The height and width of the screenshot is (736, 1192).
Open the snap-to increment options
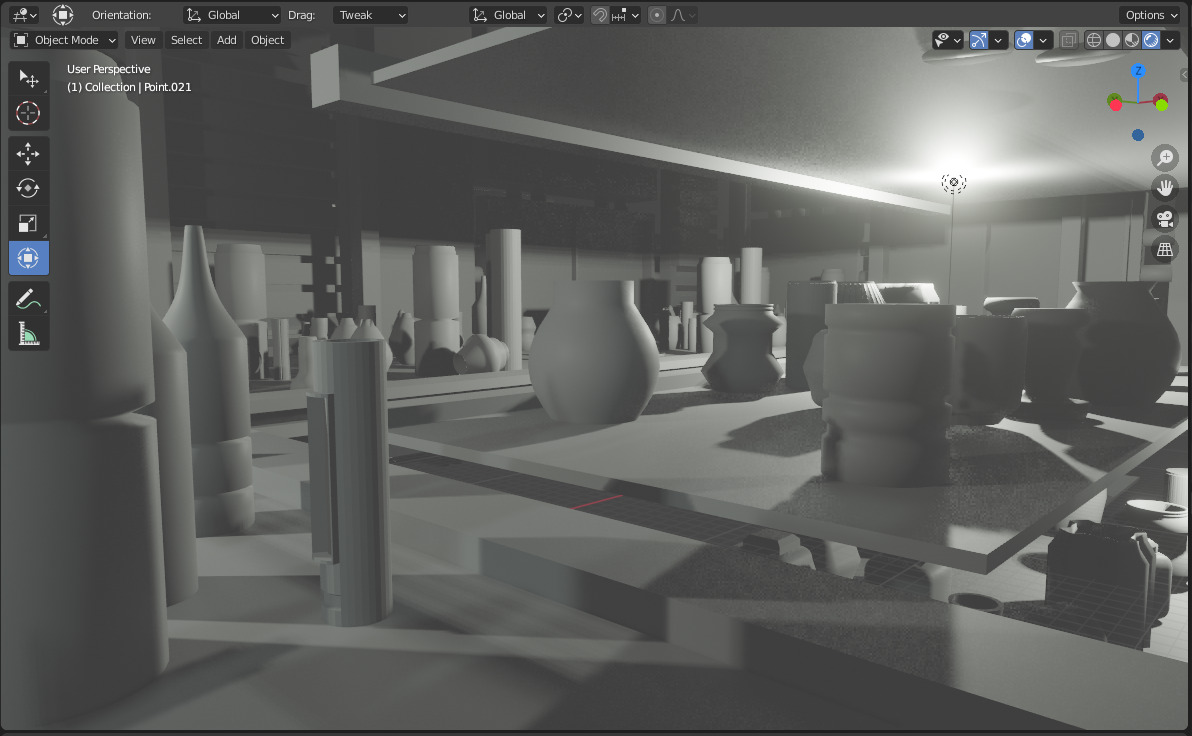[626, 15]
